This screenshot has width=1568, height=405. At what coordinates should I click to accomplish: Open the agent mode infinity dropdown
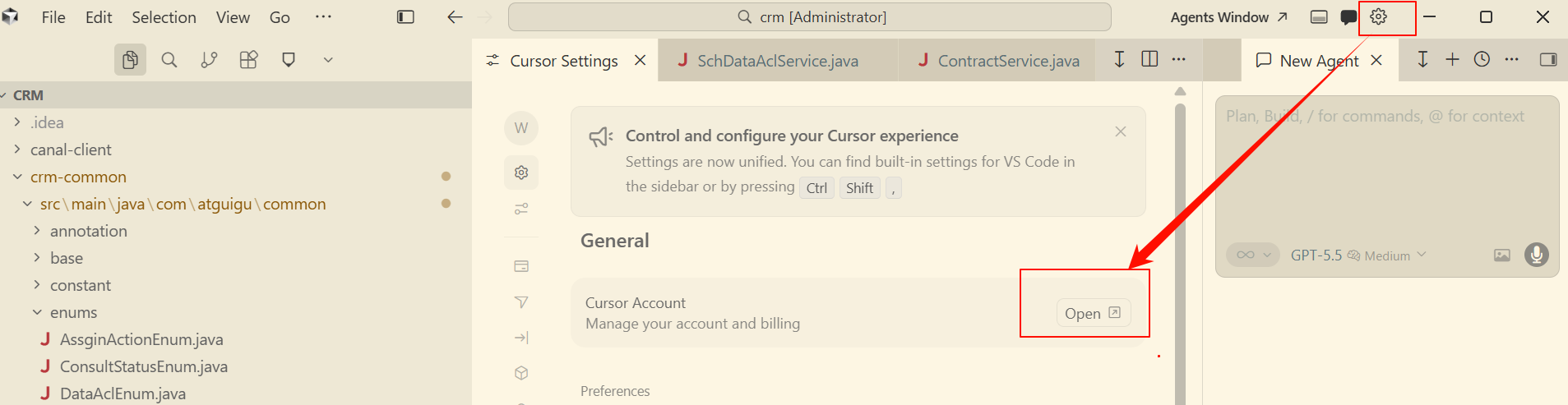[1253, 255]
